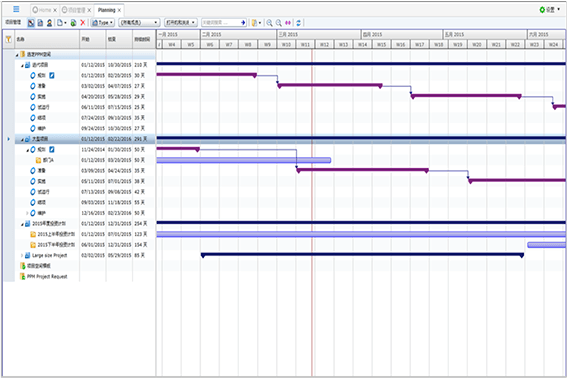Viewport: 568px width, 380px height.
Task: Click the W24 week header
Action: click(553, 45)
